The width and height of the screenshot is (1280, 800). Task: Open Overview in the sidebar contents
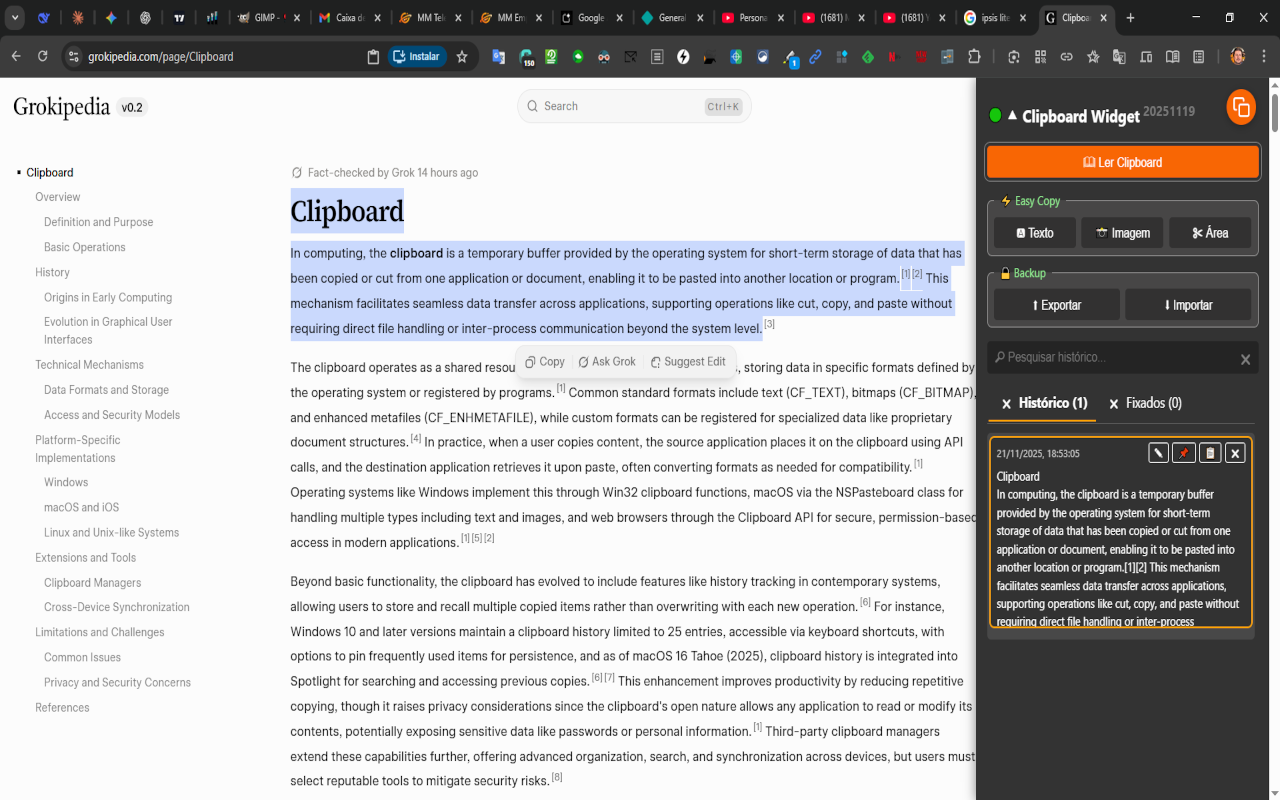pos(58,197)
